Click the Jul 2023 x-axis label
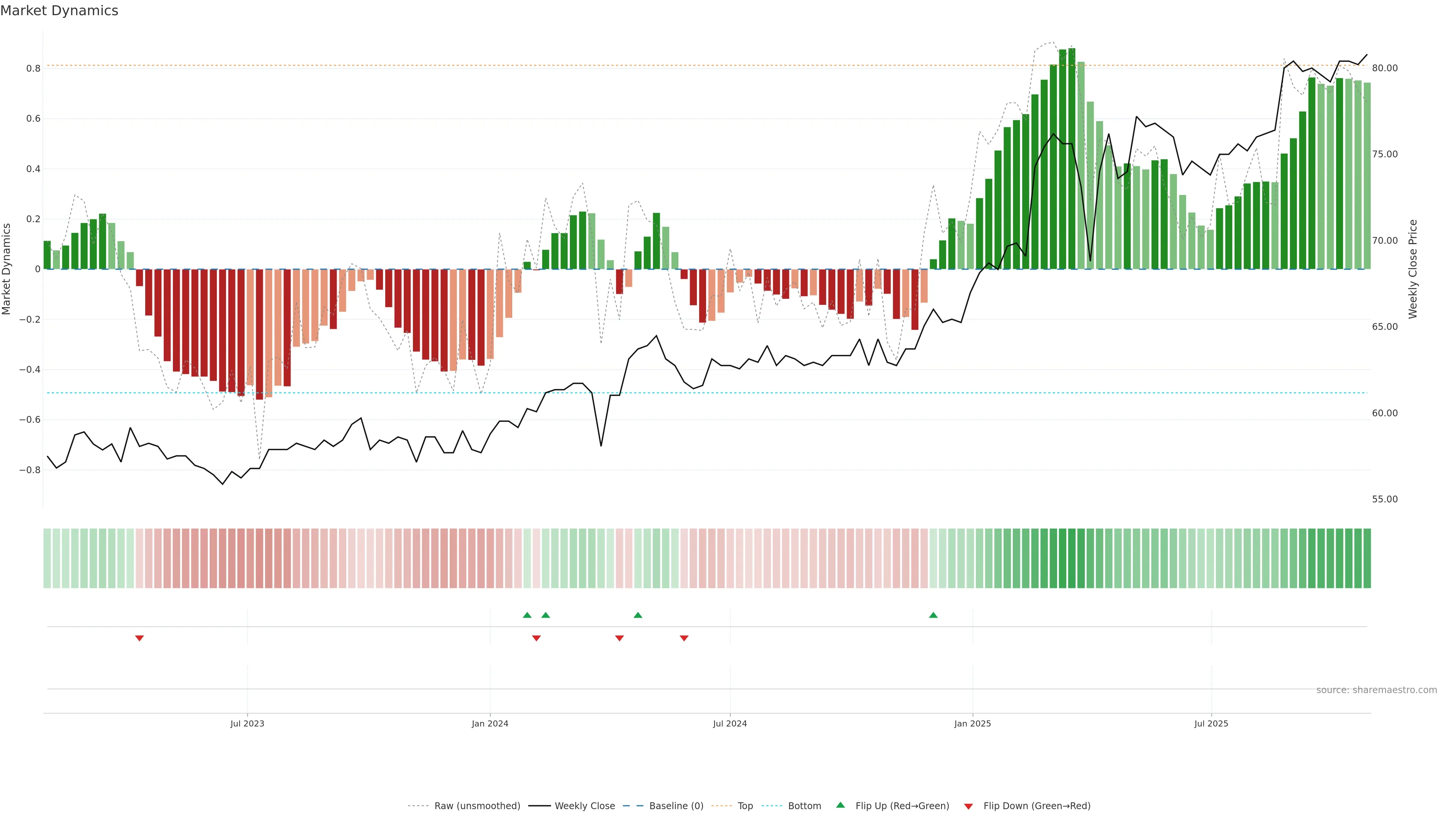The image size is (1456, 819). pyautogui.click(x=247, y=723)
